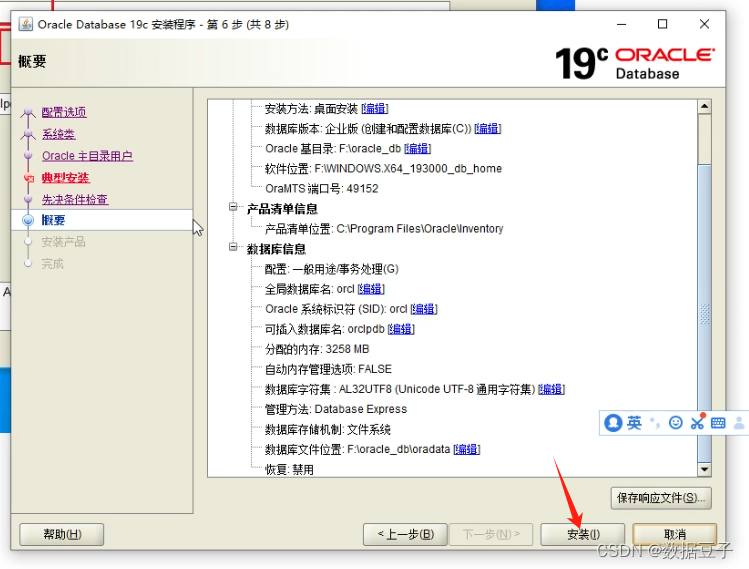Click the IME scissors screenshot icon
The image size is (749, 569).
click(x=697, y=422)
